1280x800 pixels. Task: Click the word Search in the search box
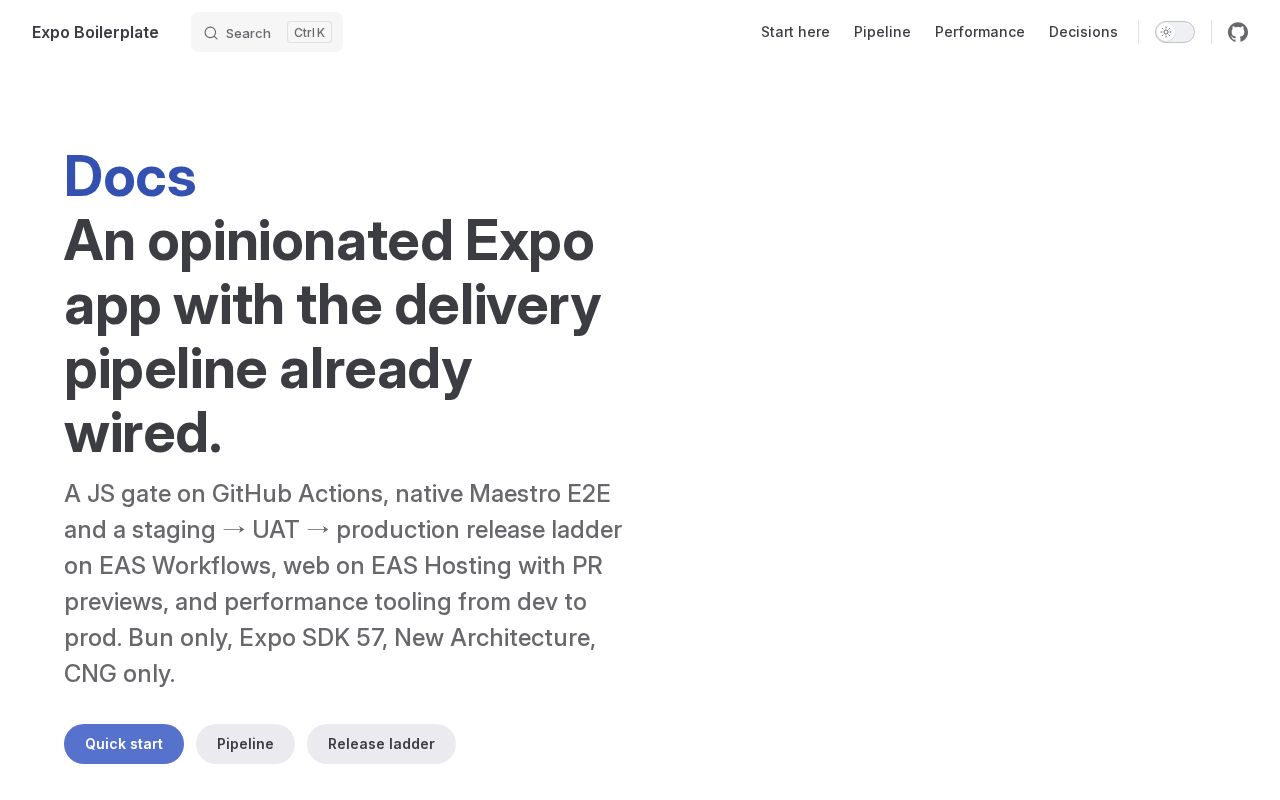click(x=248, y=33)
